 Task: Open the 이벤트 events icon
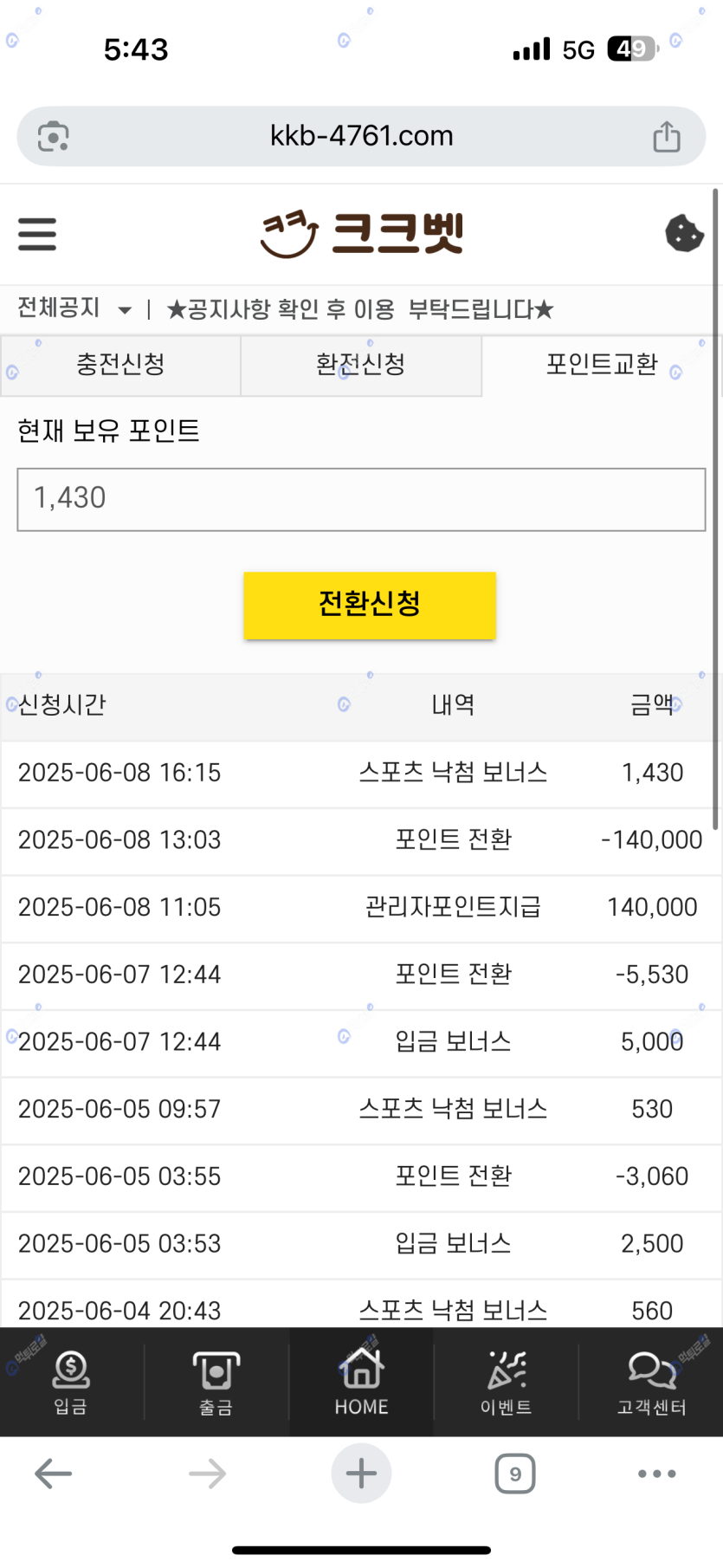pos(507,1382)
